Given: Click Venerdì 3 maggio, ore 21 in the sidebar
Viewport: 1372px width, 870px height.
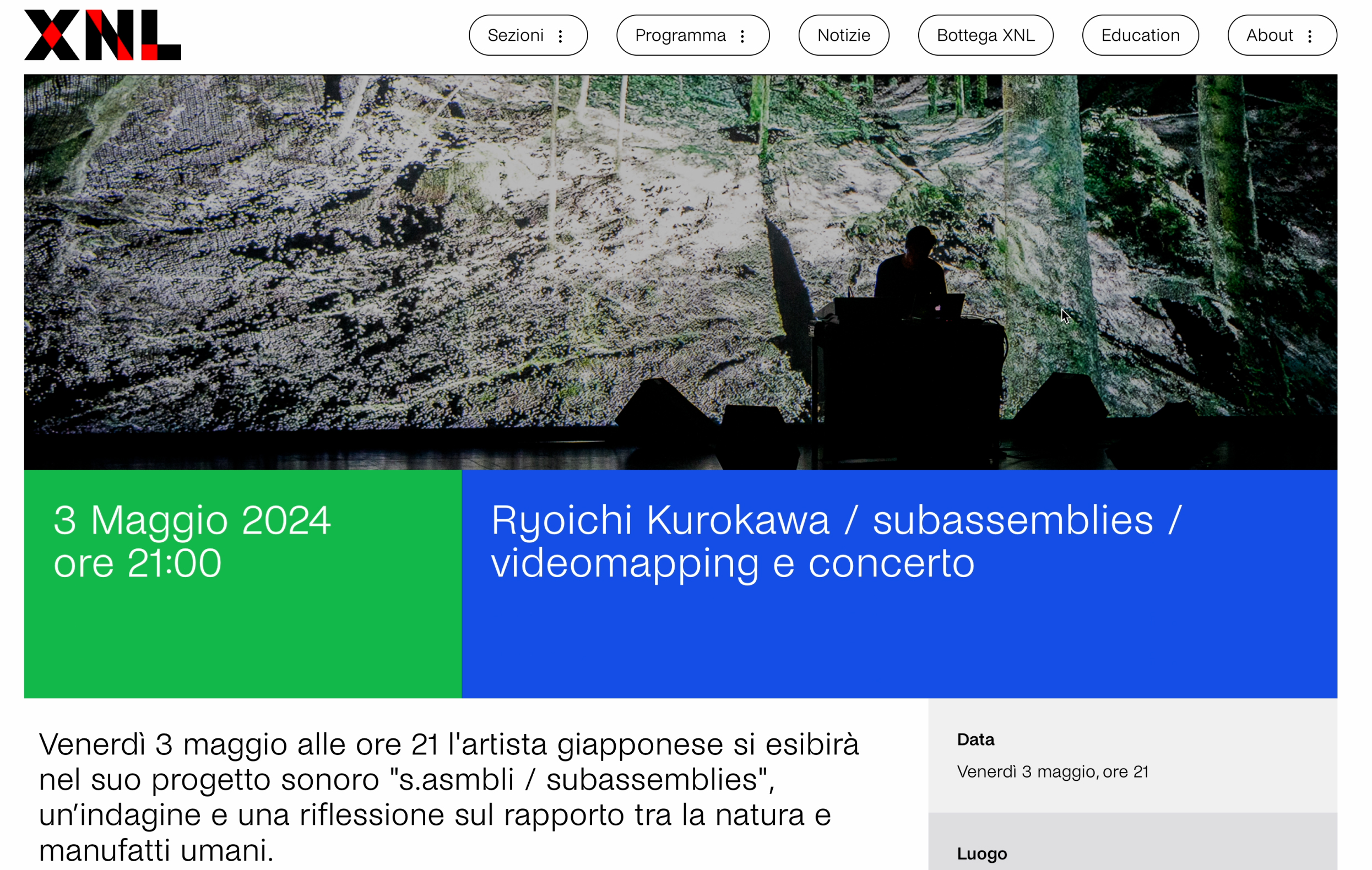Looking at the screenshot, I should [1053, 771].
